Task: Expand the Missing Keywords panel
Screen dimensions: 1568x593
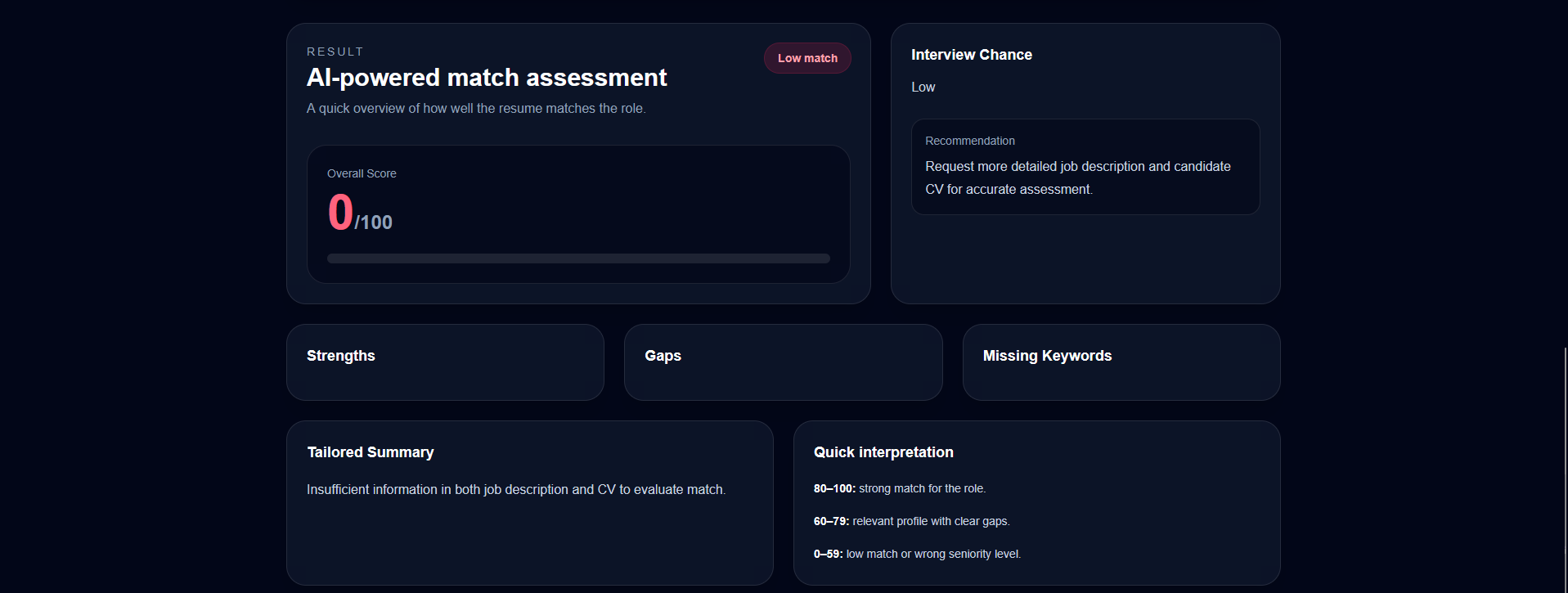Action: (1120, 362)
